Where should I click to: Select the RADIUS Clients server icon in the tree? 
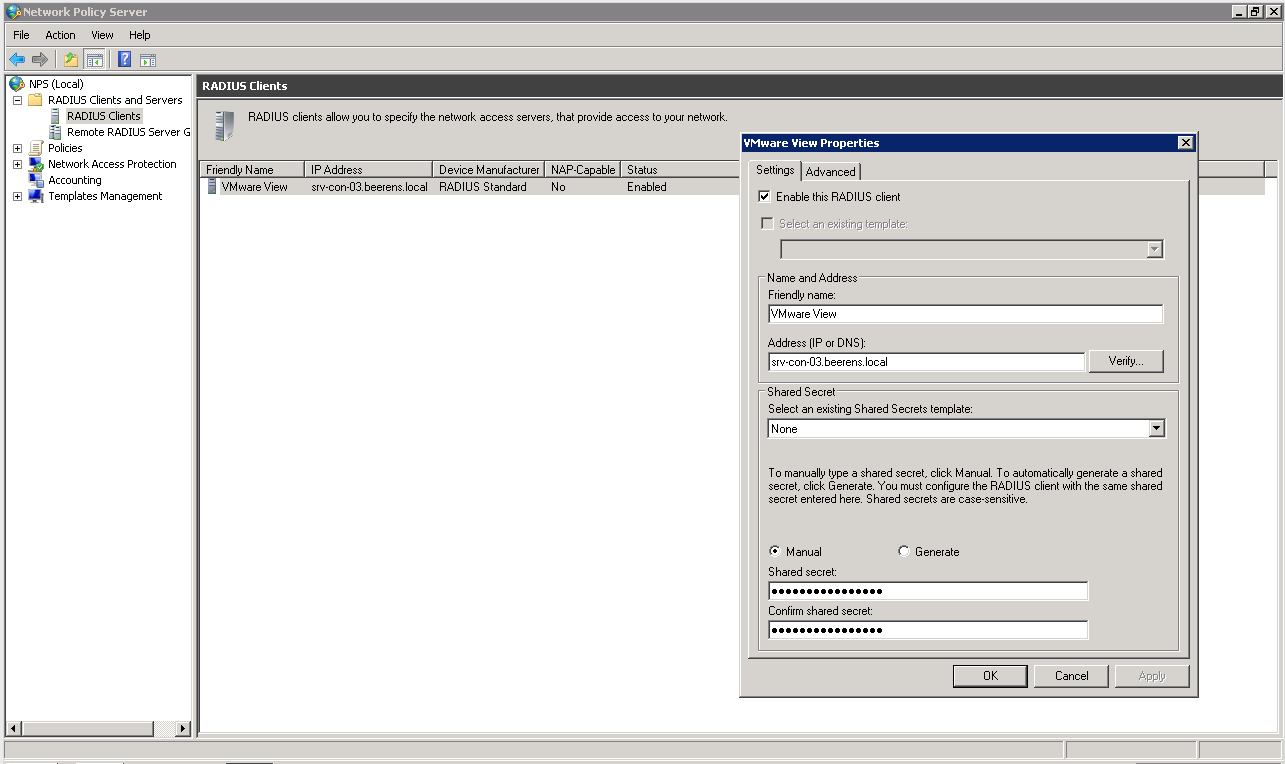coord(55,116)
